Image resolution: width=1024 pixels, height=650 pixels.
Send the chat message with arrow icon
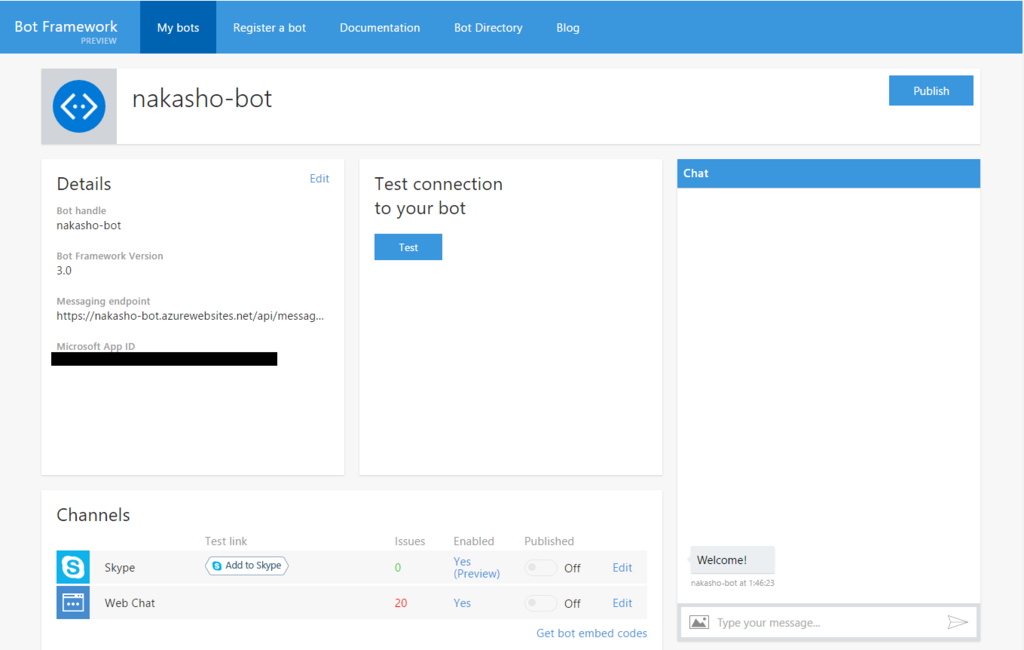click(957, 622)
